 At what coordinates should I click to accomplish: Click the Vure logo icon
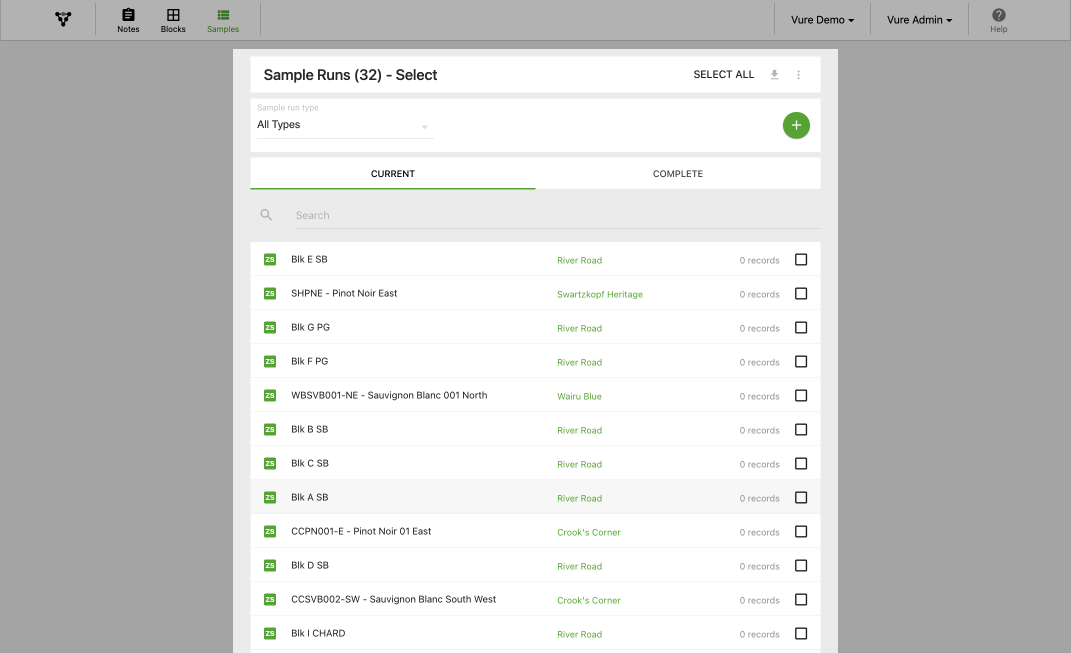(x=63, y=19)
